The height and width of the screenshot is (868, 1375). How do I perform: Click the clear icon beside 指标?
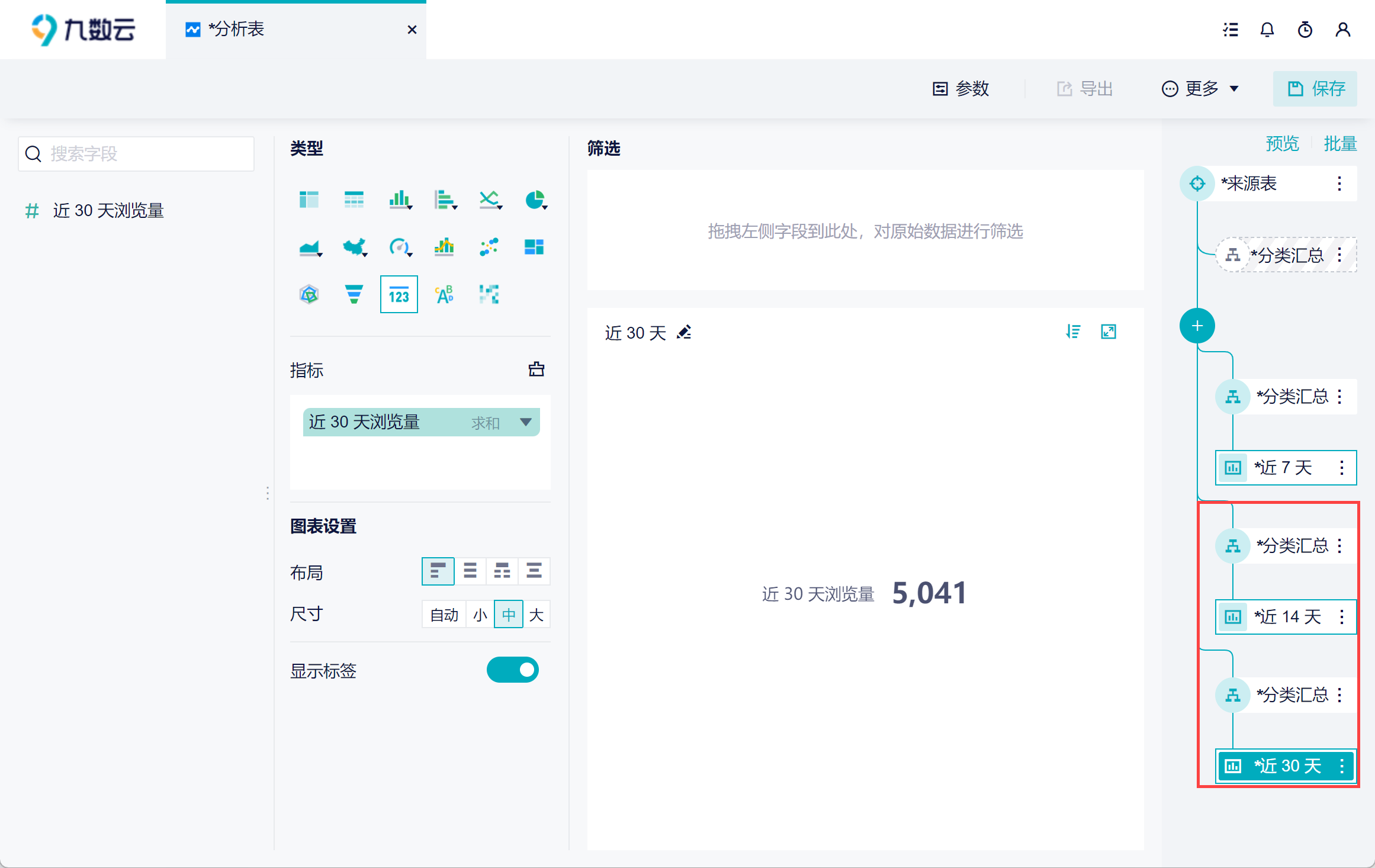coord(536,369)
